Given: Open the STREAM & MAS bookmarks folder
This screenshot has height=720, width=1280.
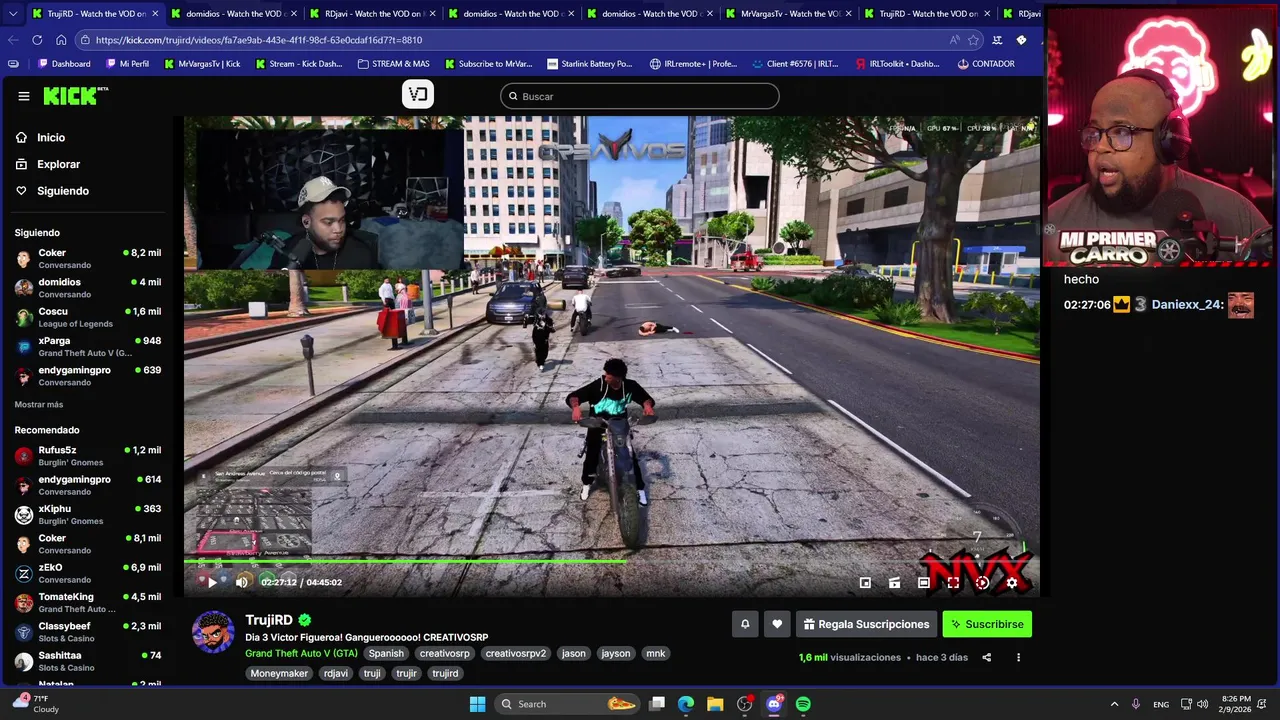Looking at the screenshot, I should tap(393, 64).
